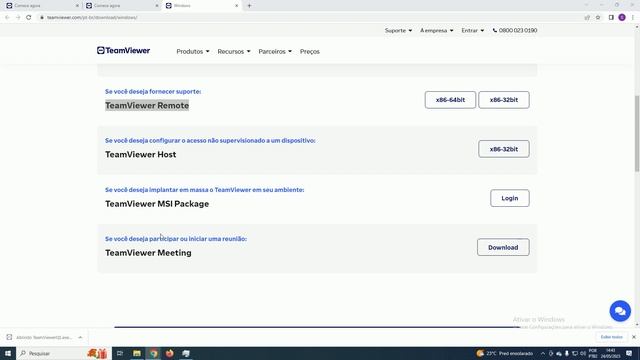Download TeamViewer Host x86-32bit
This screenshot has width=640, height=360.
pos(504,149)
